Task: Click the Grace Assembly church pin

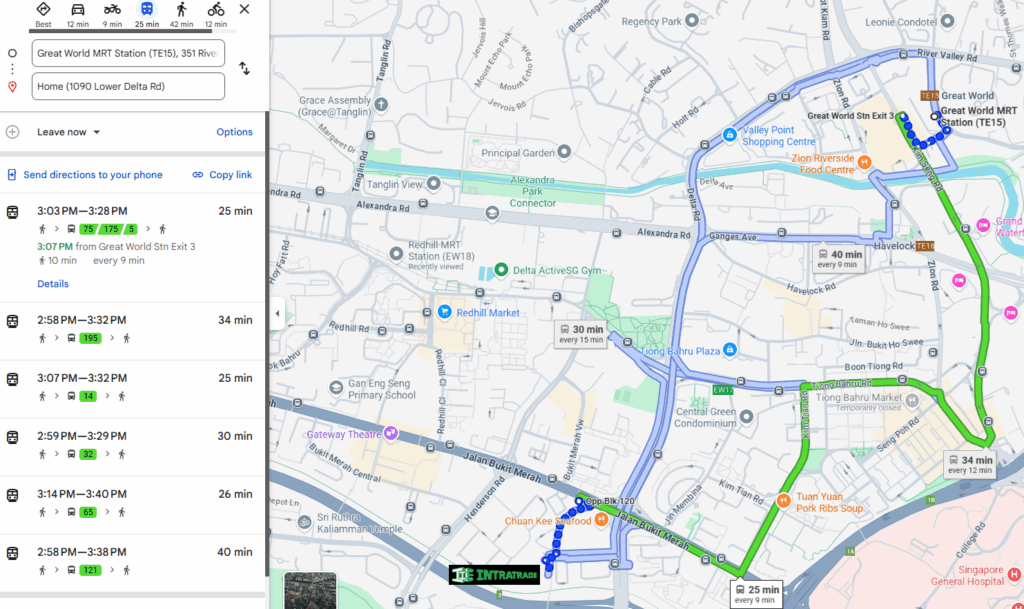Action: pyautogui.click(x=381, y=104)
